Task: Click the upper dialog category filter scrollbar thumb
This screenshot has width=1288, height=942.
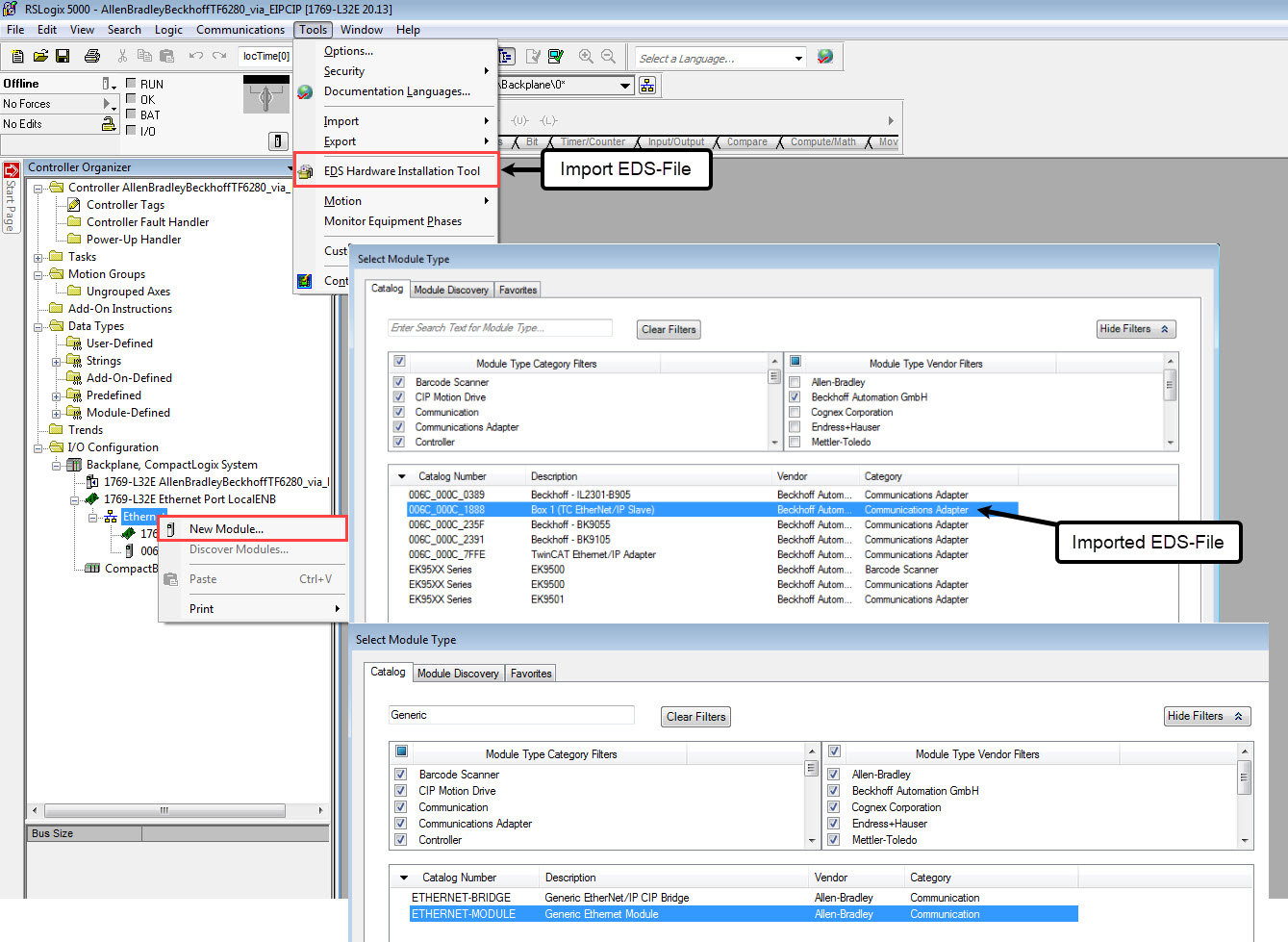Action: click(x=774, y=377)
